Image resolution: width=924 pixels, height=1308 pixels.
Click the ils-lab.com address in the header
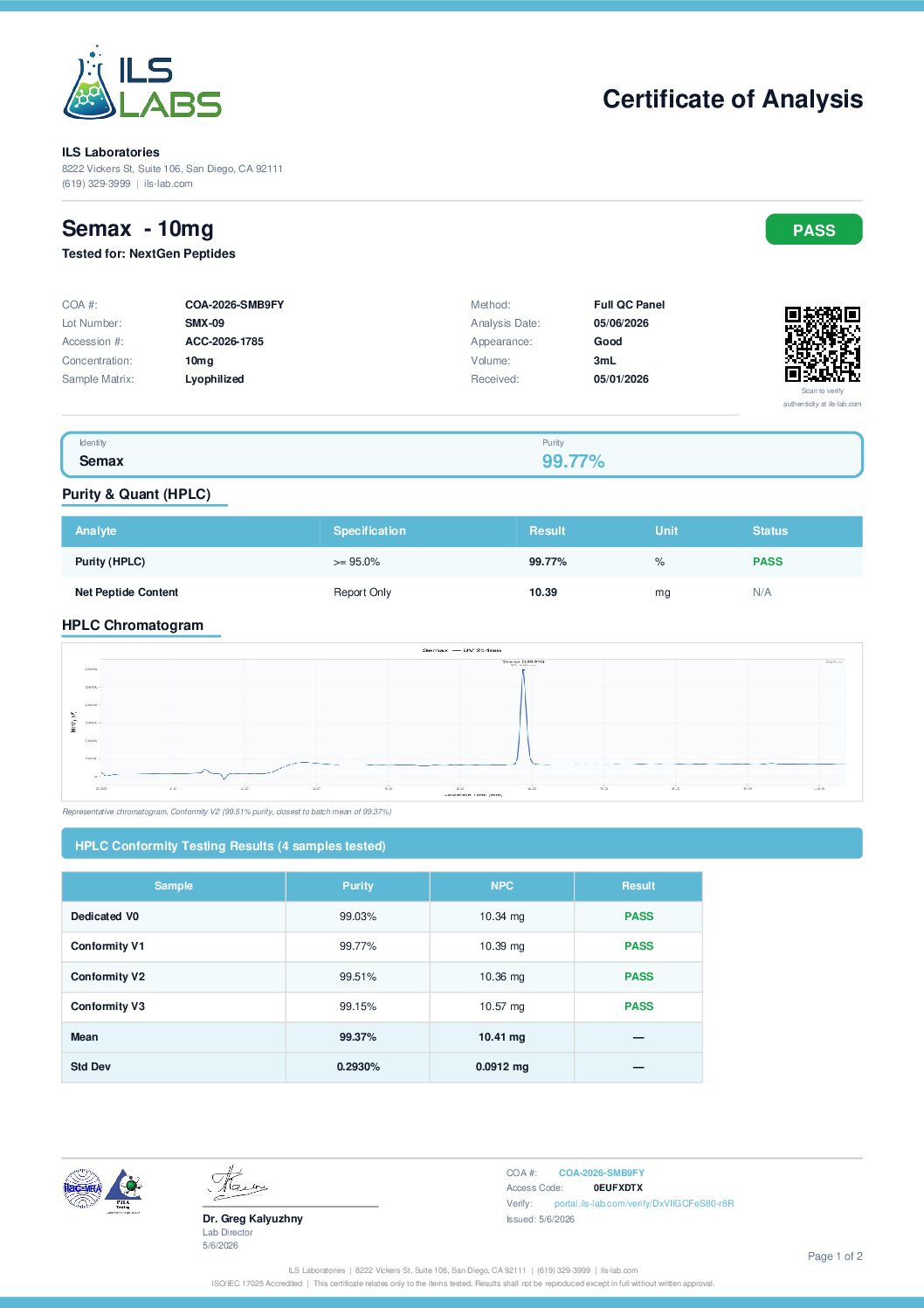(169, 183)
